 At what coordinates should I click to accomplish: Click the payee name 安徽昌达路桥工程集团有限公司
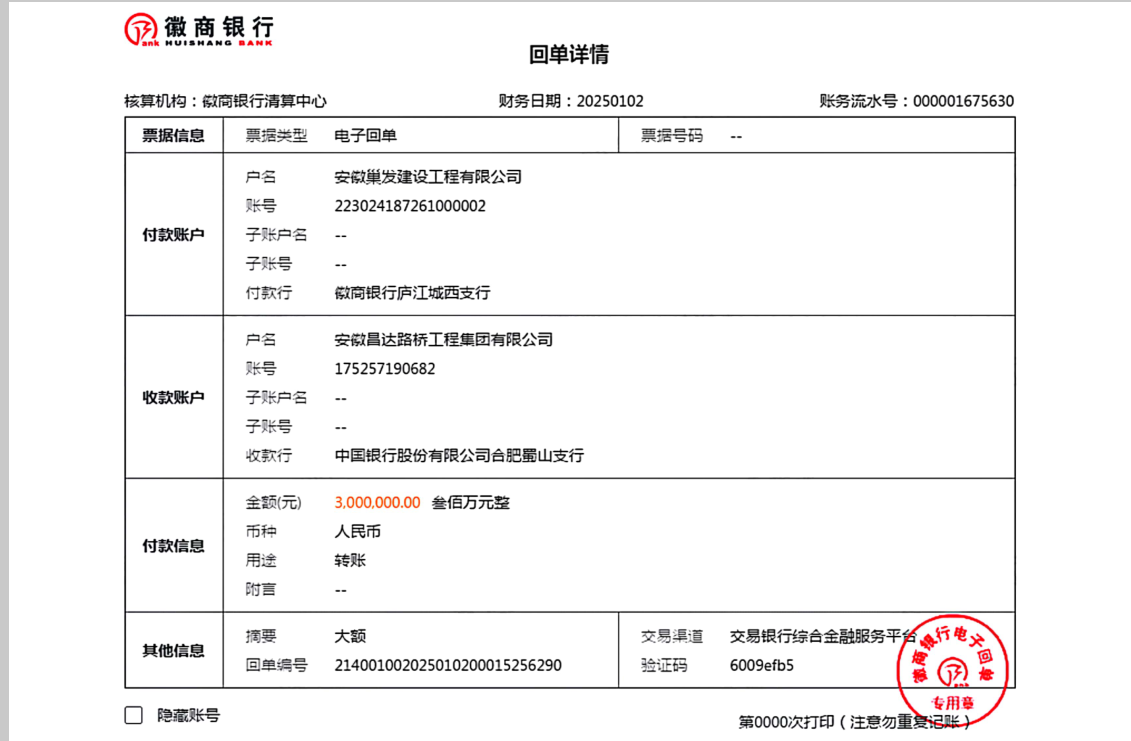pyautogui.click(x=443, y=340)
